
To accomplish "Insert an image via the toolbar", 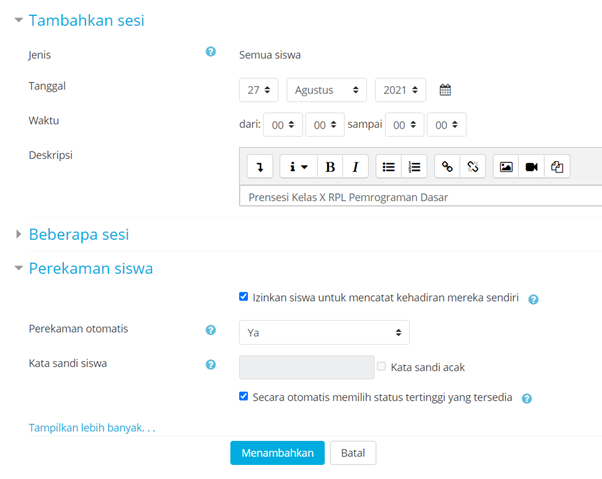I will (506, 167).
